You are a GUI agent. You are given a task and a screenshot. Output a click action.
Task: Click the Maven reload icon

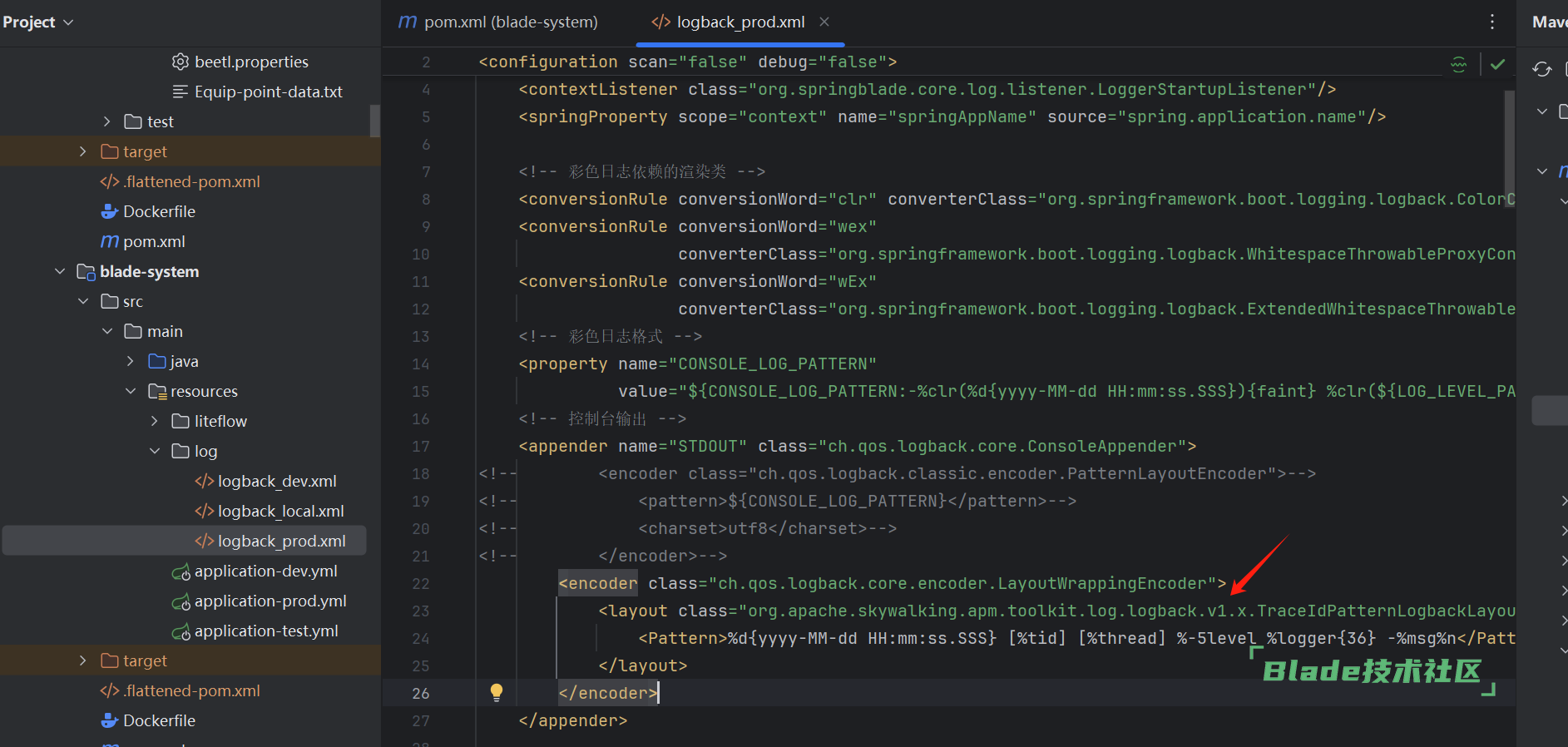(1542, 69)
